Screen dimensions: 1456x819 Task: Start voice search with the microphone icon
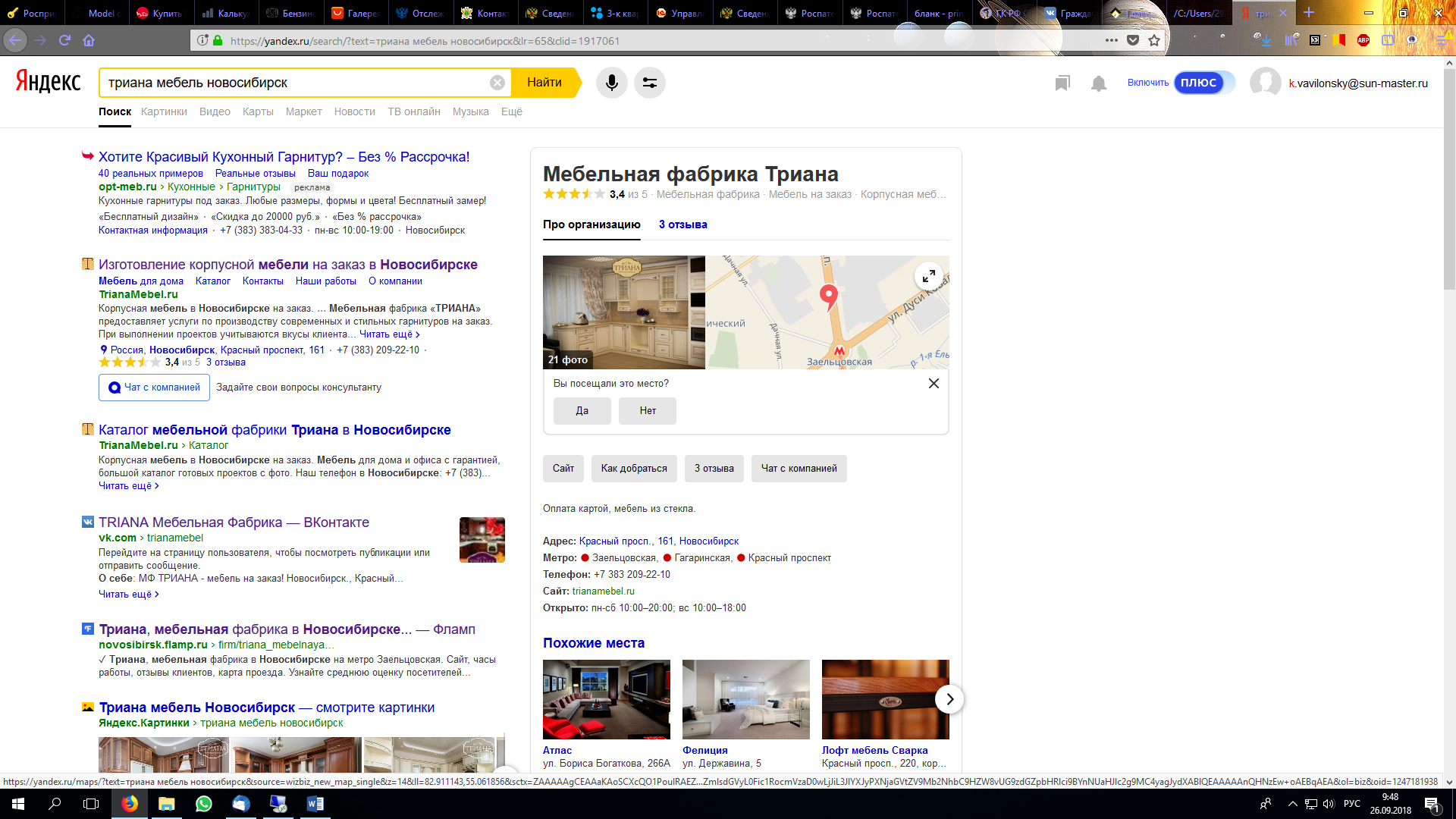612,83
